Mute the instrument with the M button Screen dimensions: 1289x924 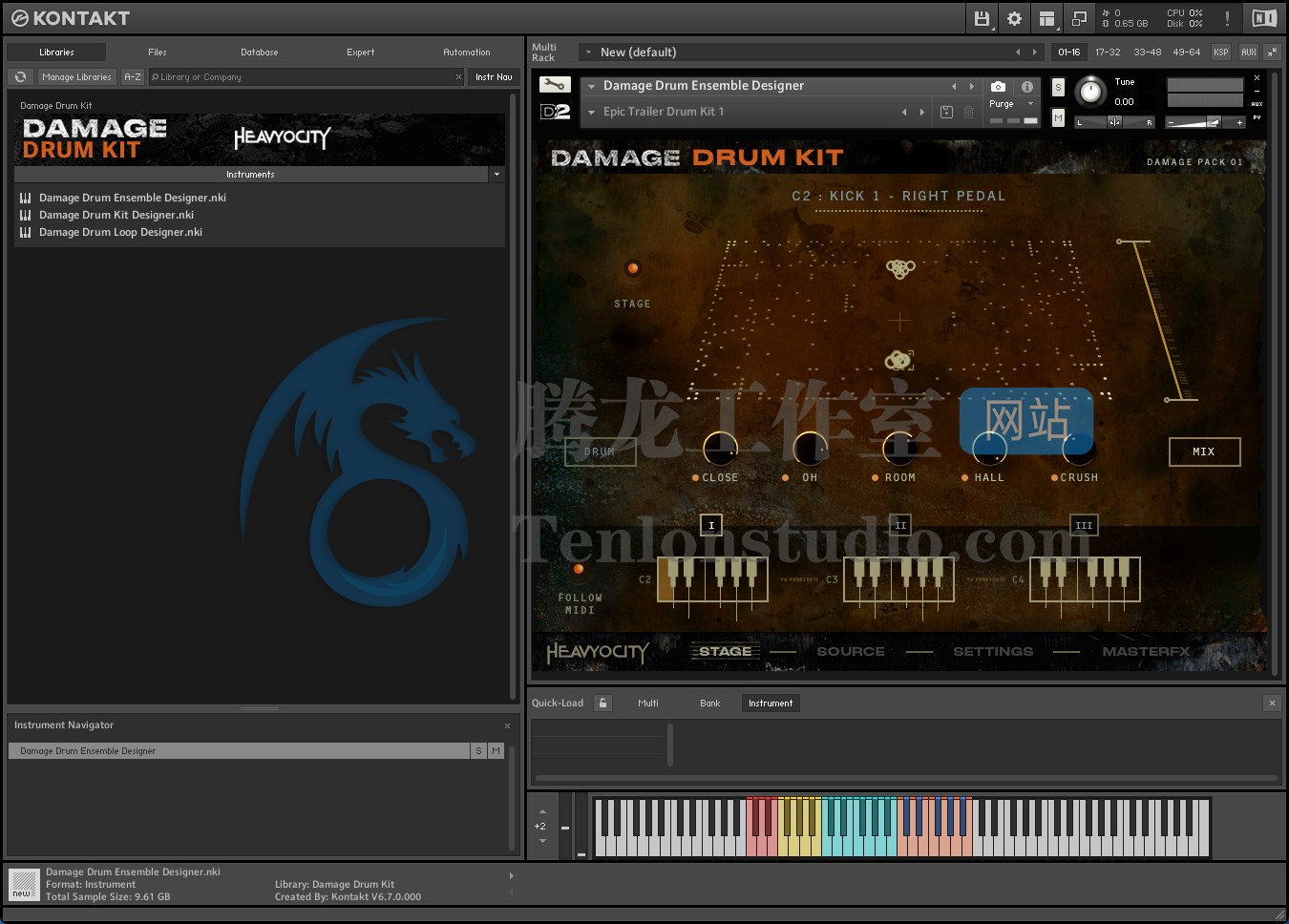tap(1058, 117)
